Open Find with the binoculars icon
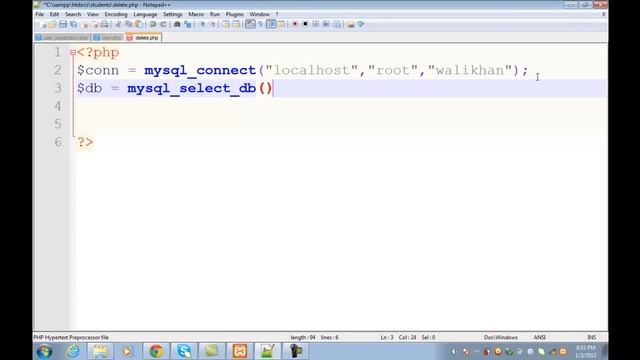This screenshot has width=640, height=360. [177, 24]
